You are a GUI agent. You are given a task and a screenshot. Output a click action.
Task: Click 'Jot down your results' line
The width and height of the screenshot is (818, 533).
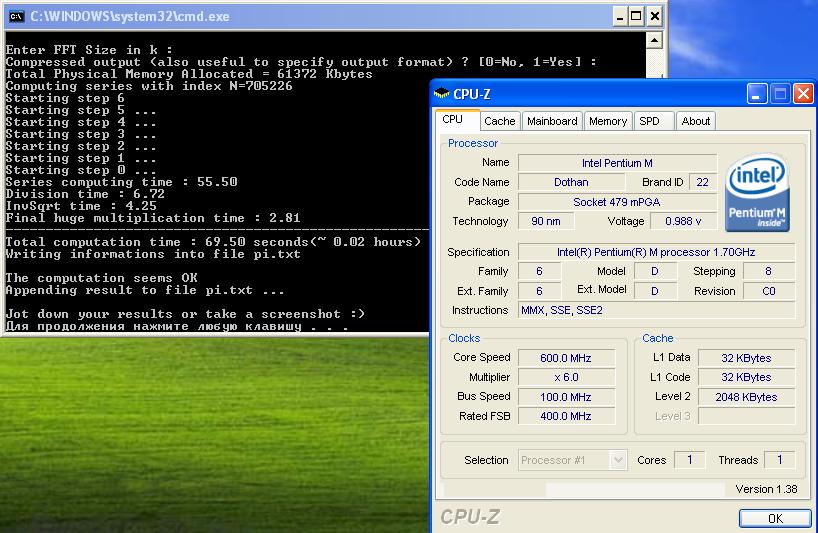pyautogui.click(x=185, y=314)
